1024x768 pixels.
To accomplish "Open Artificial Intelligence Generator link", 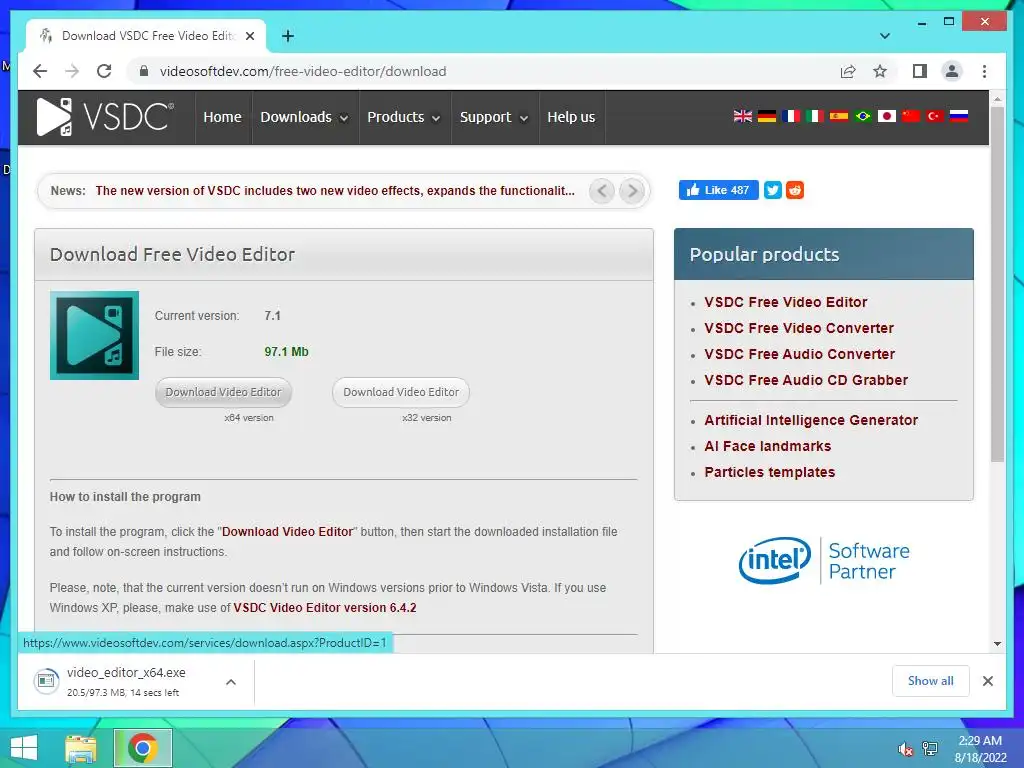I will pyautogui.click(x=811, y=420).
